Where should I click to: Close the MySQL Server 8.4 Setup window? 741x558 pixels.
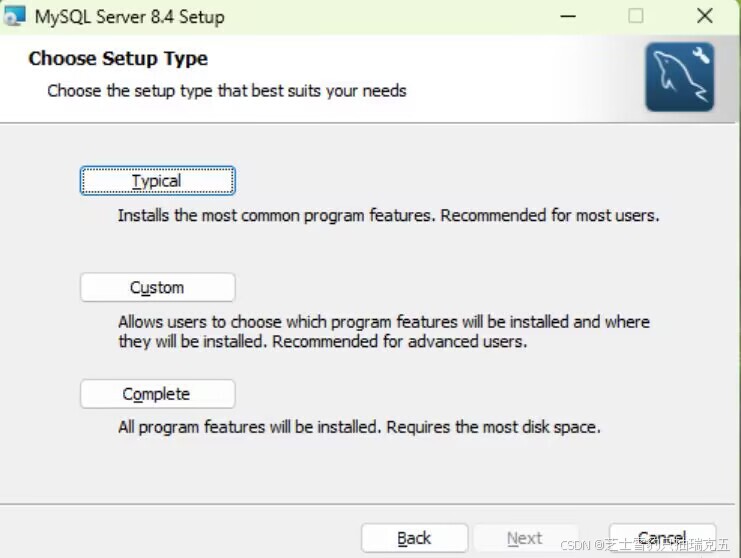click(705, 16)
